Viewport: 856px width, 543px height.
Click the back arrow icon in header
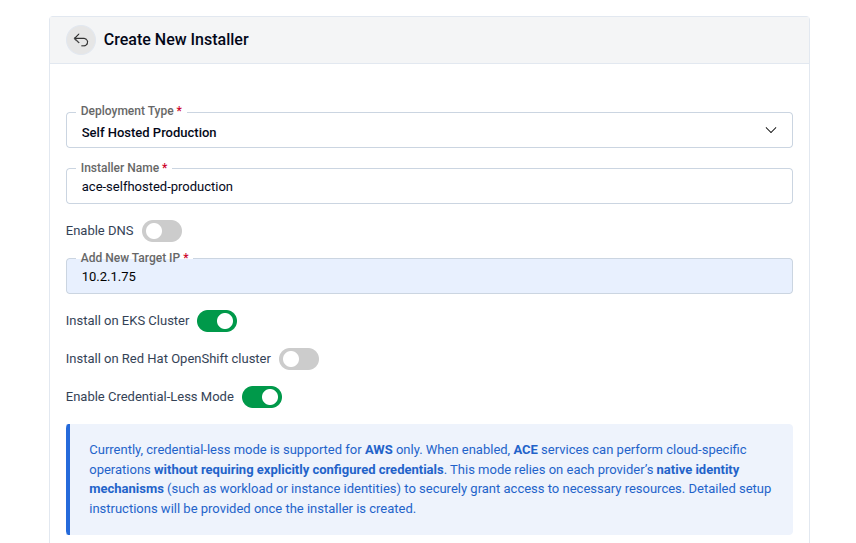pyautogui.click(x=81, y=40)
